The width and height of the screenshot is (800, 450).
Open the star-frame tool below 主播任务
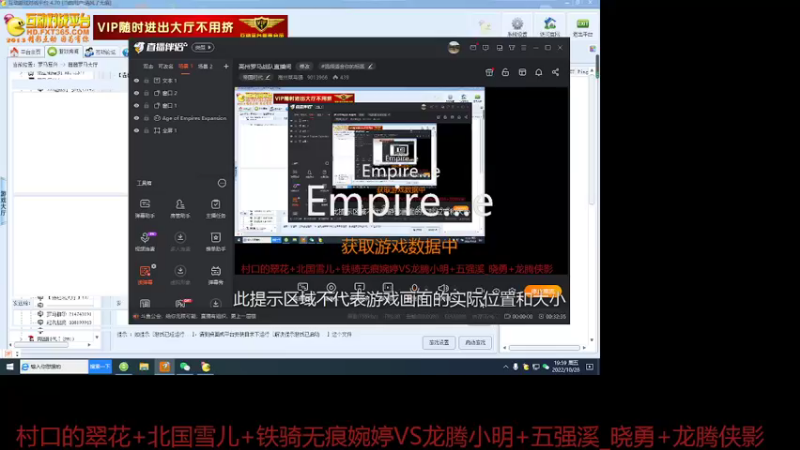pyautogui.click(x=215, y=241)
